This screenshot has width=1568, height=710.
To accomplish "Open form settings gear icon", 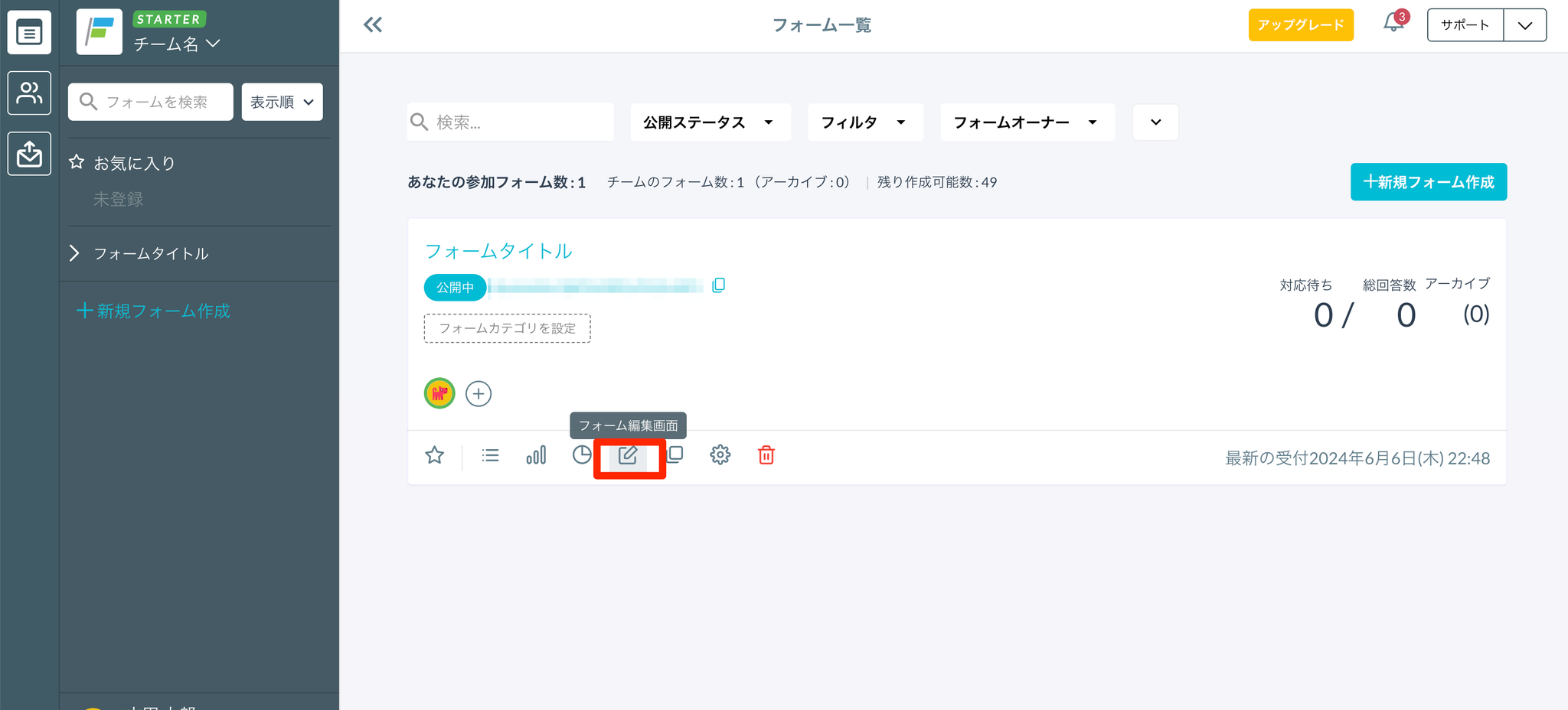I will pos(720,455).
